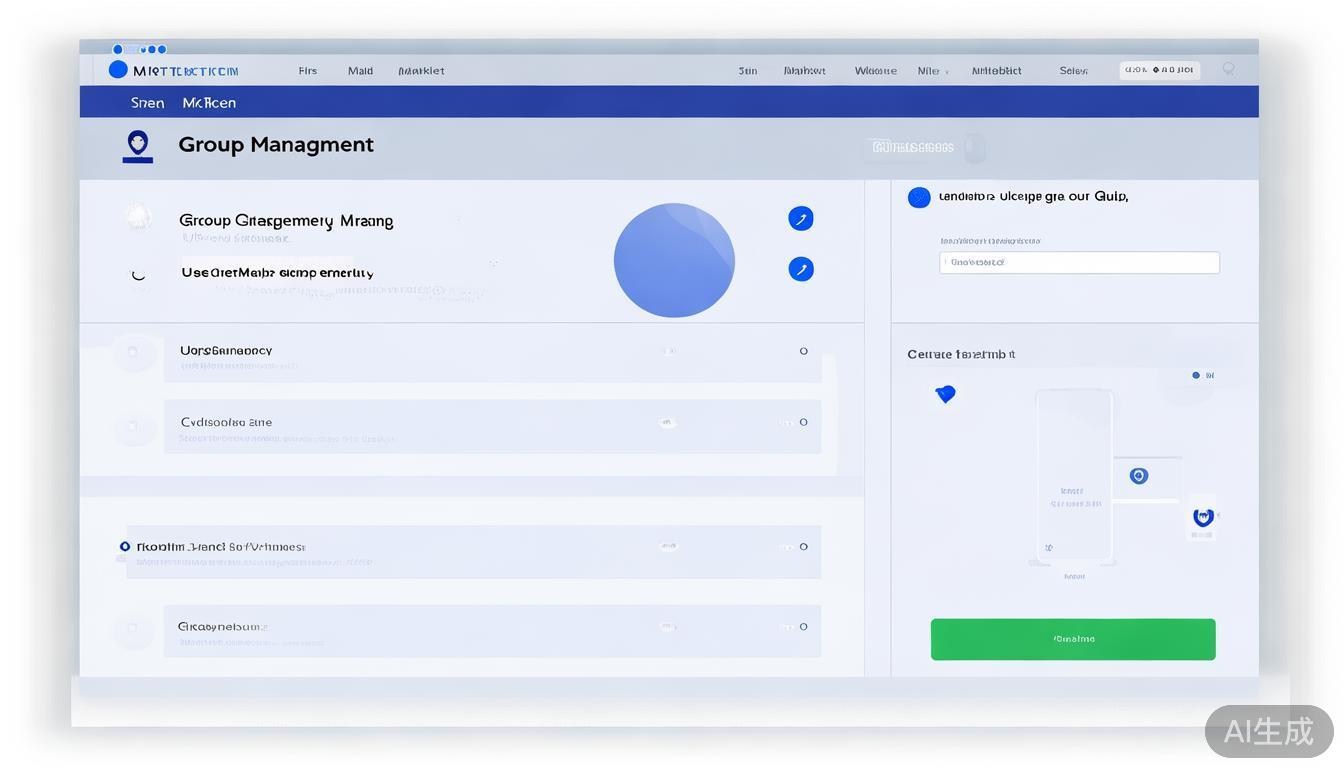The width and height of the screenshot is (1344, 768).
Task: Select the Snen tab in blue bar
Action: point(147,103)
